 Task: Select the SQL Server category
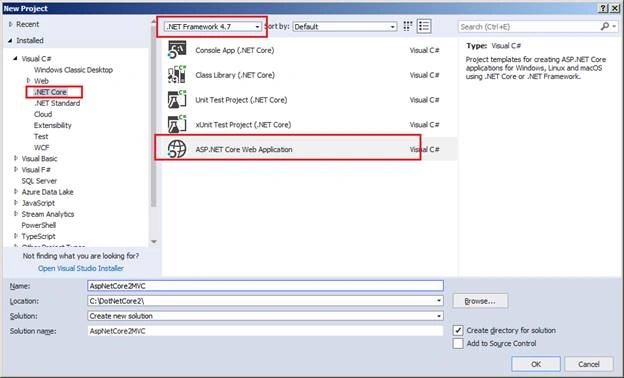click(39, 181)
